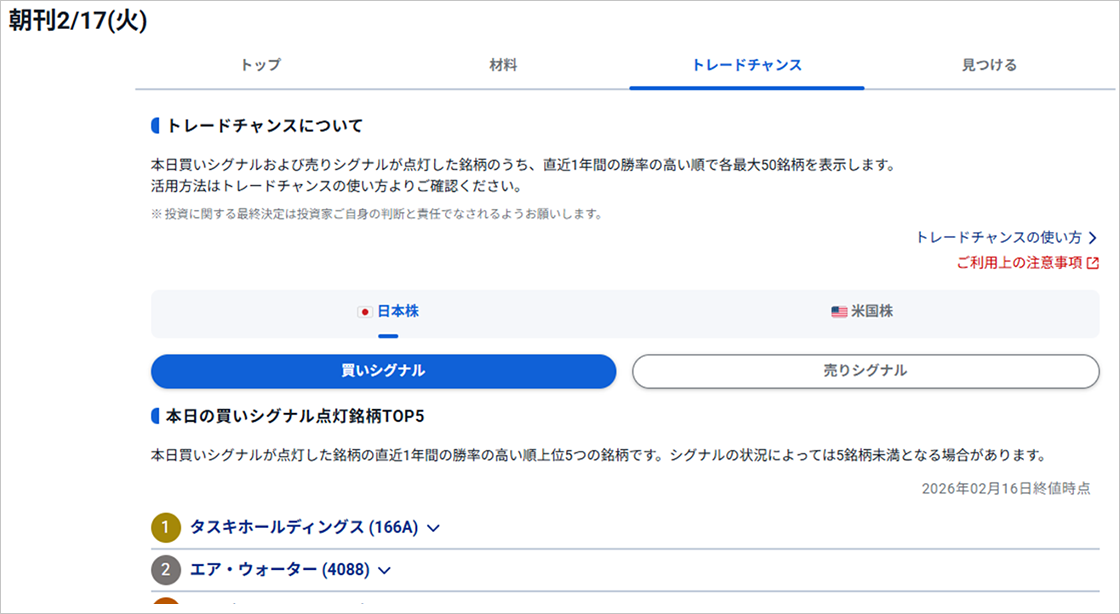Expand the エア・ウォーター (4088) chevron

coord(385,571)
